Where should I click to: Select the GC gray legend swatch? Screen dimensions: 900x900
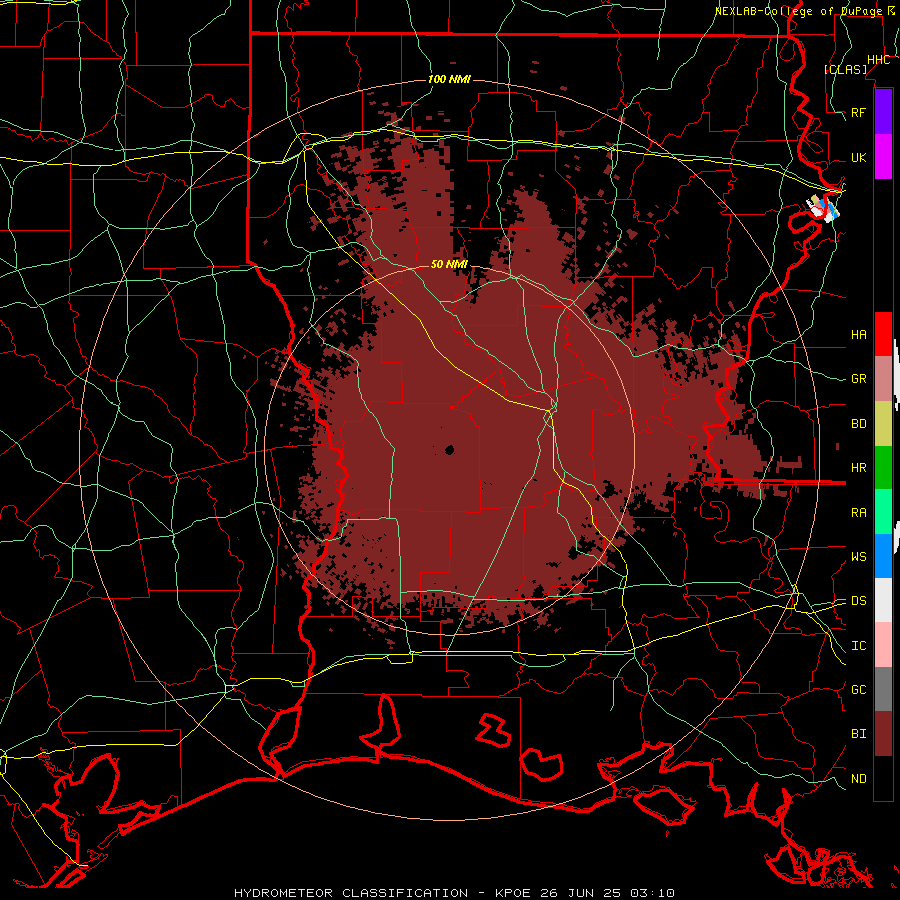883,689
